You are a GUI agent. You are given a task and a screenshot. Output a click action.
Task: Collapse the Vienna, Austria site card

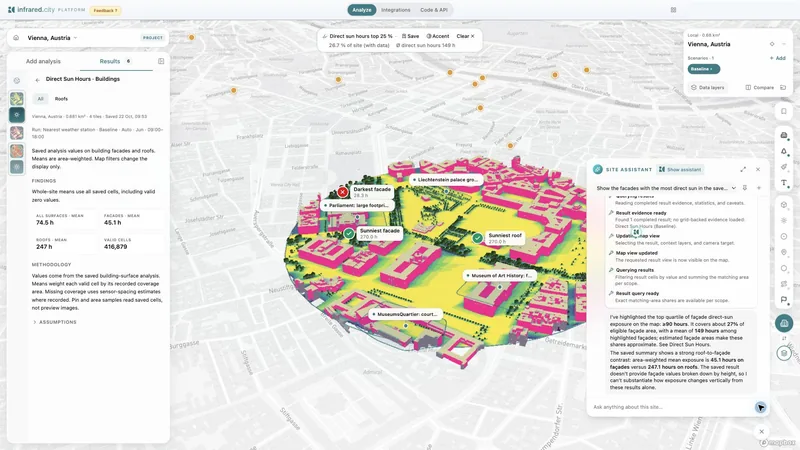click(x=784, y=44)
